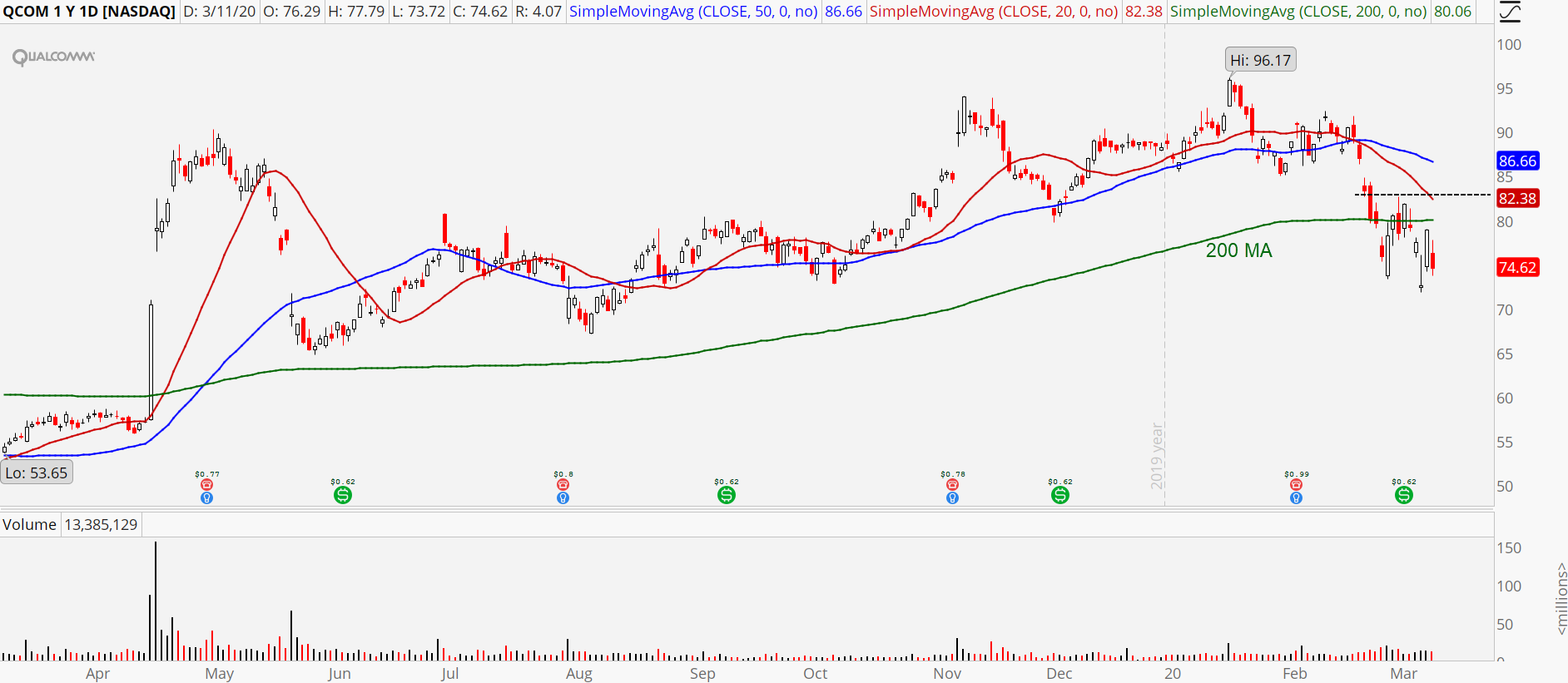This screenshot has width=1568, height=683.
Task: Click the Nov label on the time axis
Action: coord(947,674)
